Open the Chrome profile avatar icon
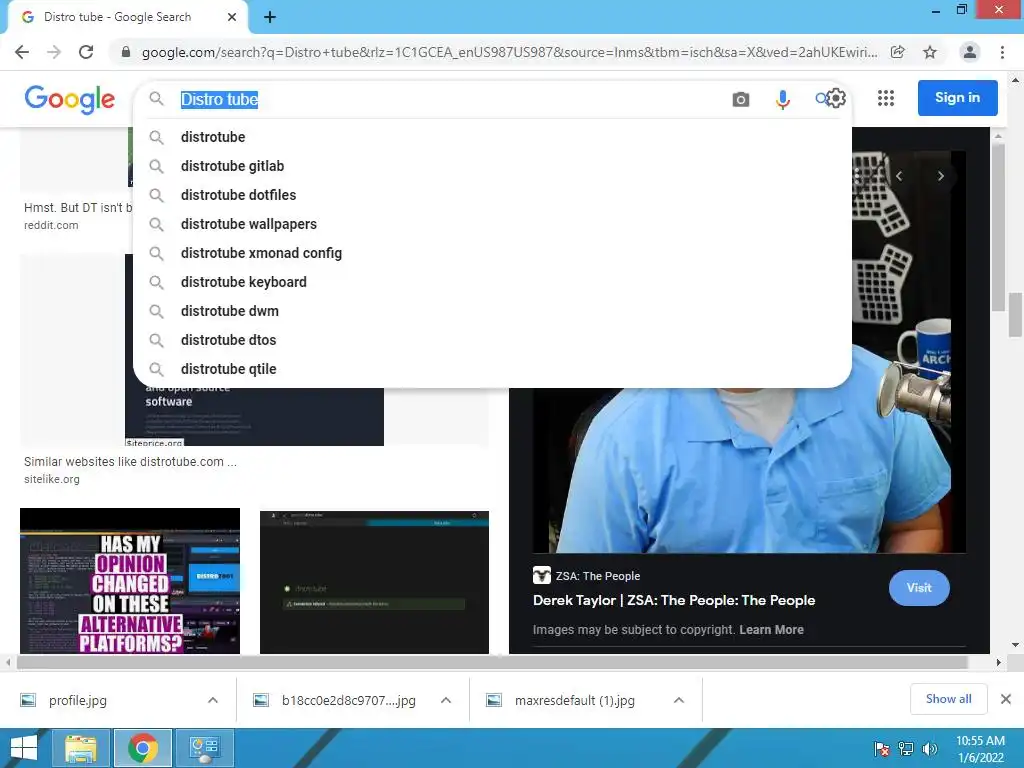1024x768 pixels. pos(970,52)
